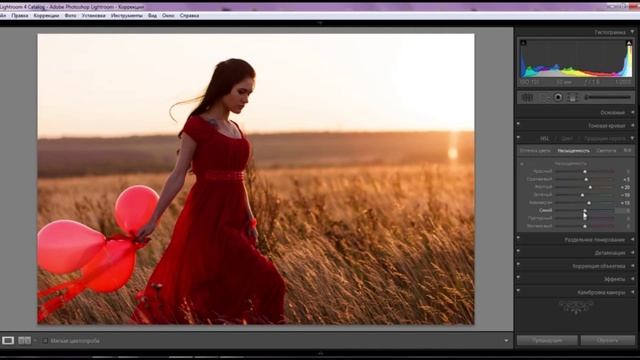Image resolution: width=640 pixels, height=360 pixels.
Task: Show the top module panel via arrow
Action: coord(320,23)
